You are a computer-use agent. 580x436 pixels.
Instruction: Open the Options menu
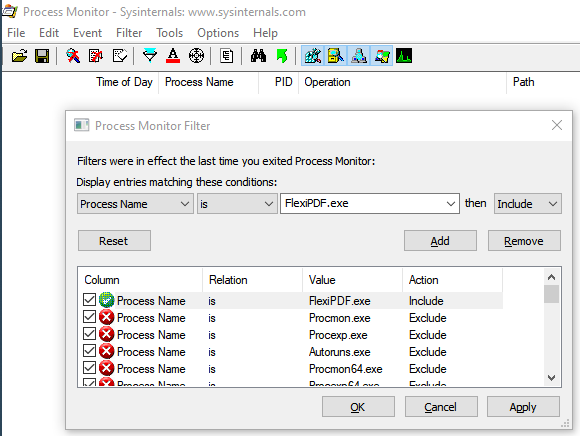click(218, 33)
